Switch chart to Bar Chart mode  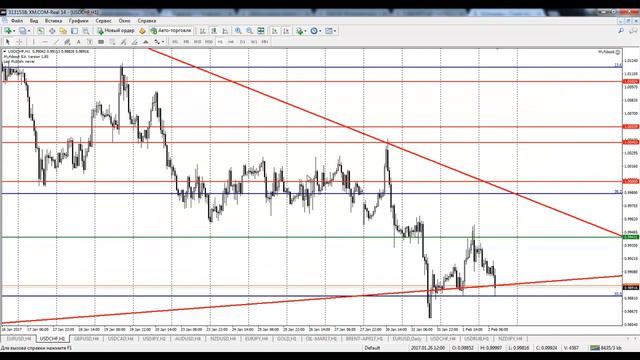(x=202, y=31)
